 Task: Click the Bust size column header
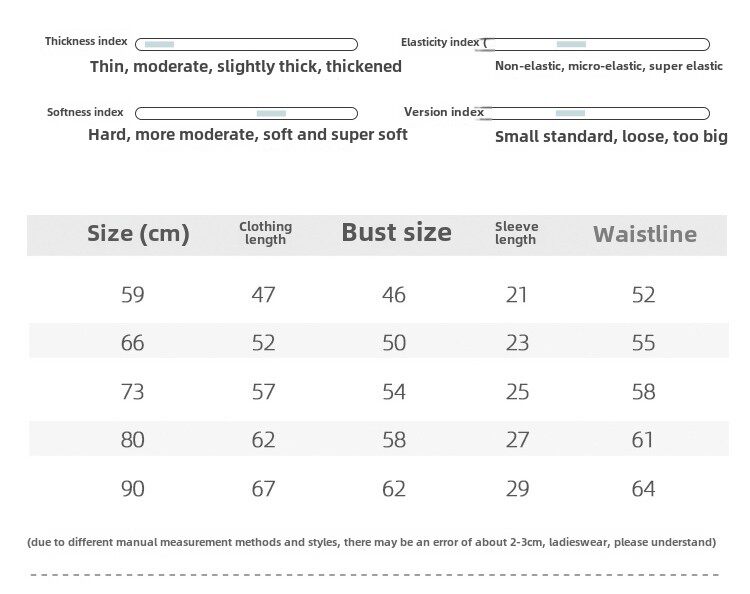pyautogui.click(x=396, y=233)
